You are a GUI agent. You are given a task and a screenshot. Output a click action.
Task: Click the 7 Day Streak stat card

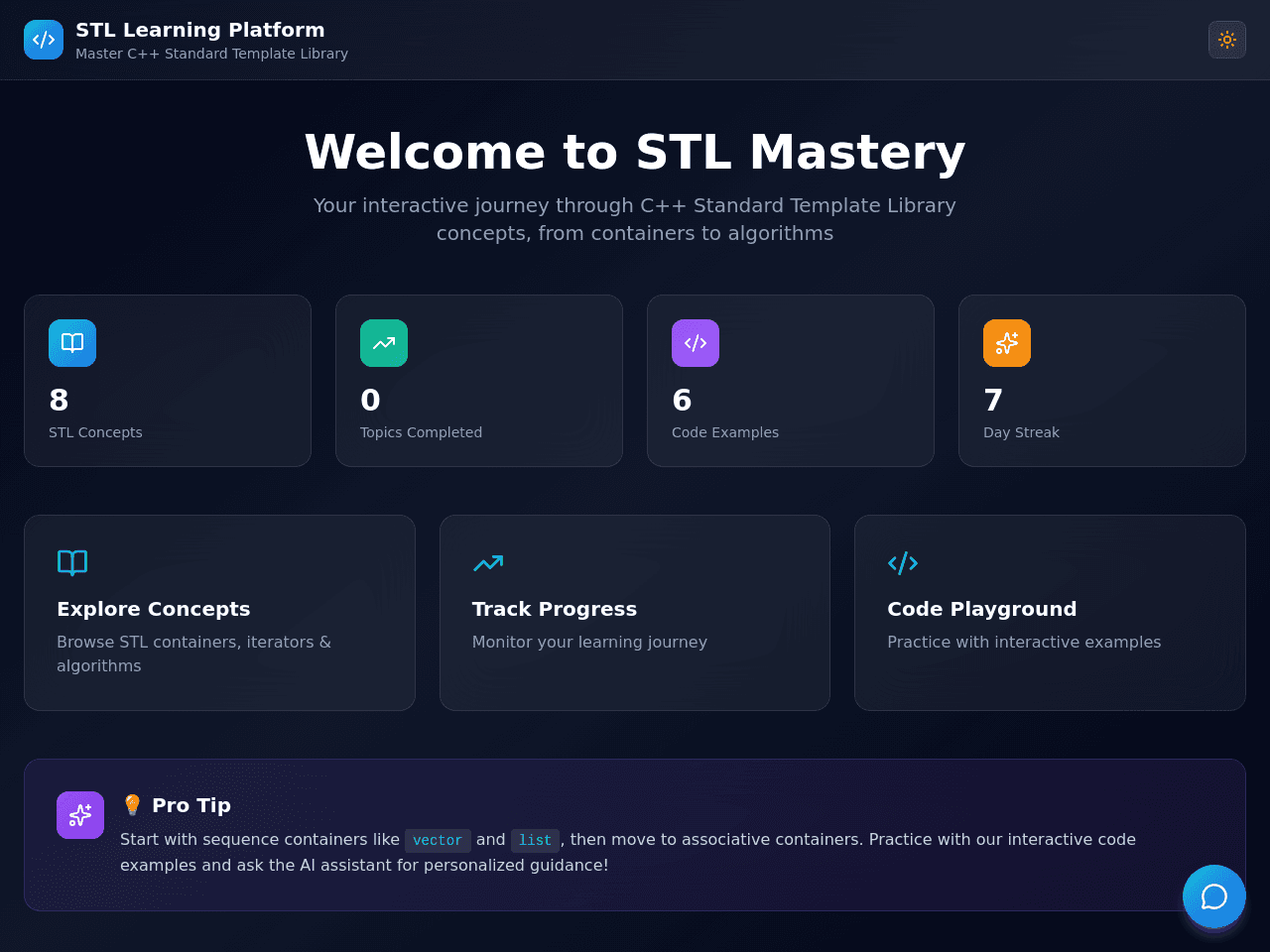pos(1102,381)
